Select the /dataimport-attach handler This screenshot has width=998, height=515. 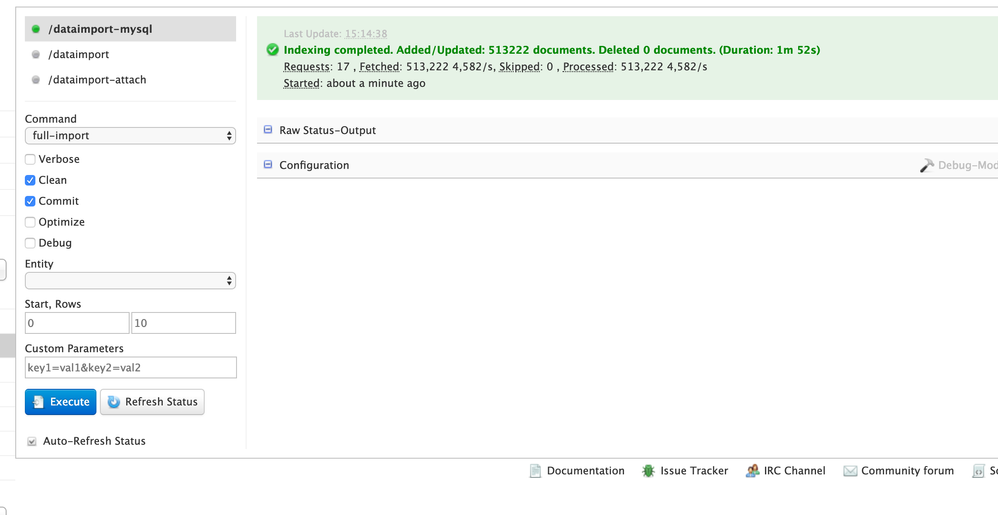(x=97, y=80)
